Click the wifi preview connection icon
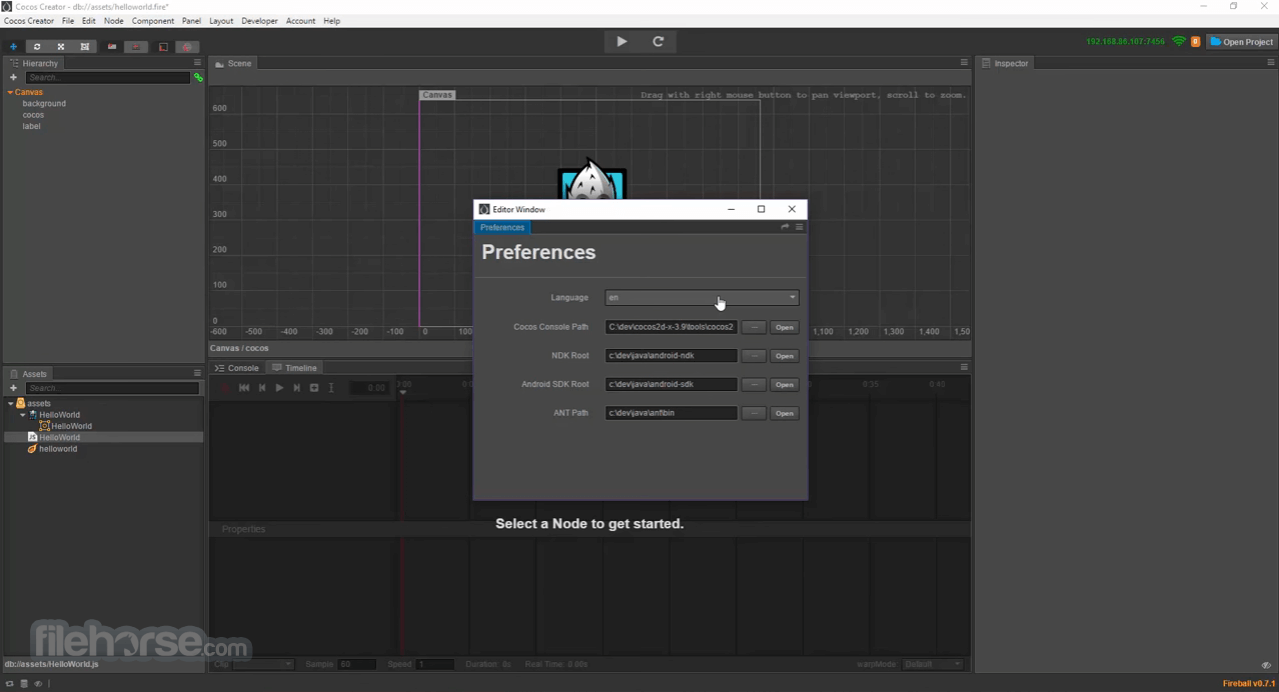 click(x=1179, y=42)
